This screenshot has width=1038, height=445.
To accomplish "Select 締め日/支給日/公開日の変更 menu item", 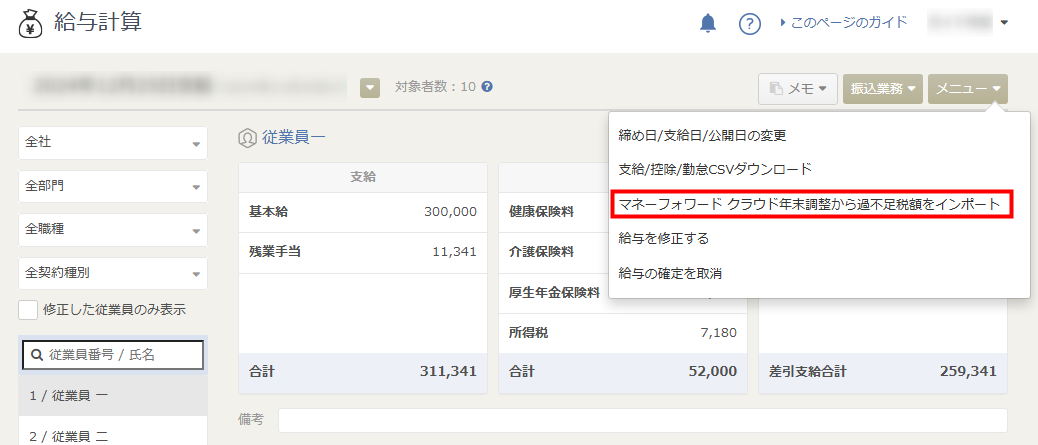I will click(x=702, y=135).
